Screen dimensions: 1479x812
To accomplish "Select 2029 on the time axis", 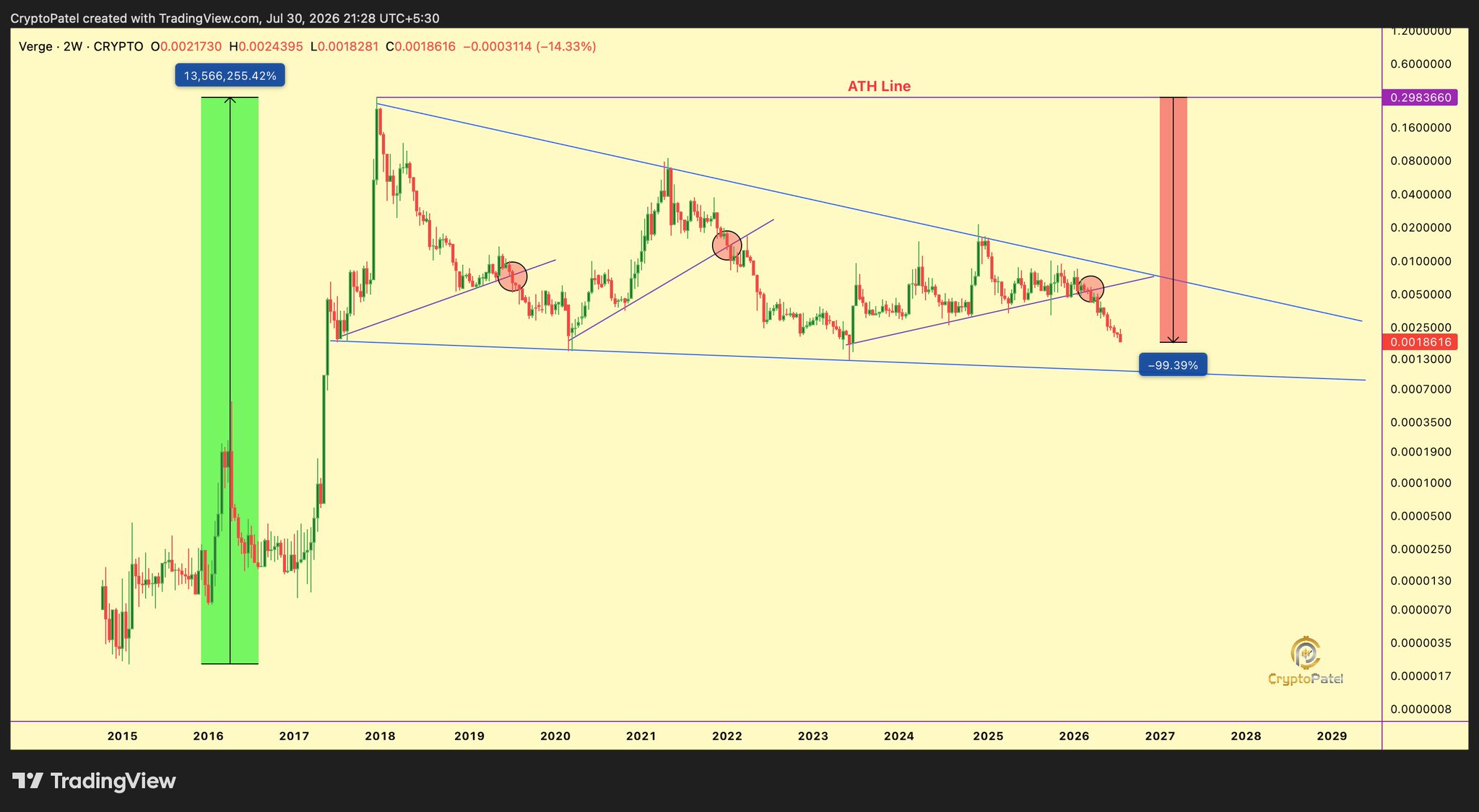I will click(x=1332, y=736).
